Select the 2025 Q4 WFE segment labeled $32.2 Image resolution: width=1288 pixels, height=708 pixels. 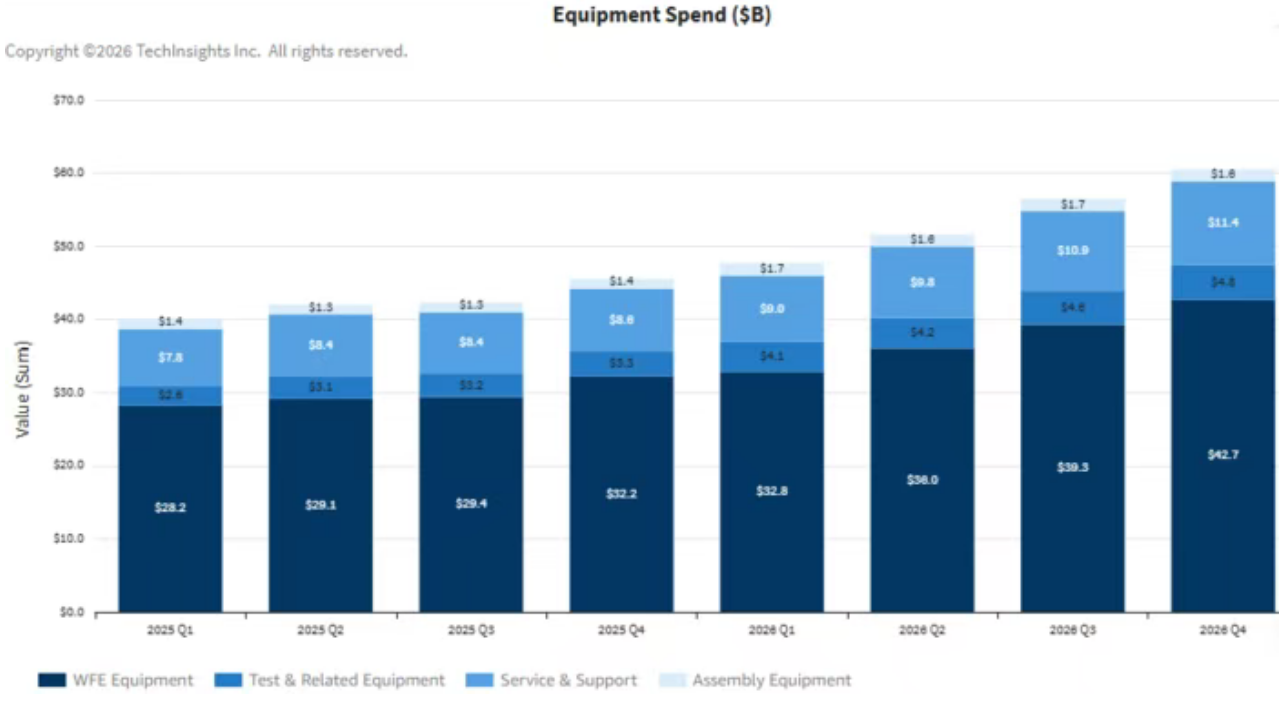pyautogui.click(x=622, y=494)
